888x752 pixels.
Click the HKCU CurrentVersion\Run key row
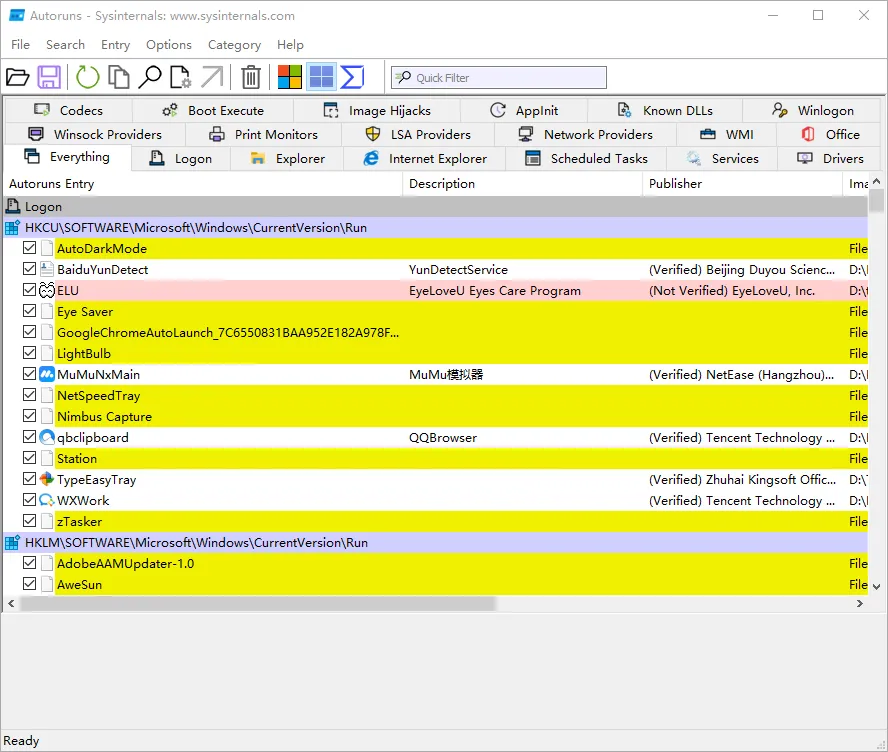[x=436, y=227]
